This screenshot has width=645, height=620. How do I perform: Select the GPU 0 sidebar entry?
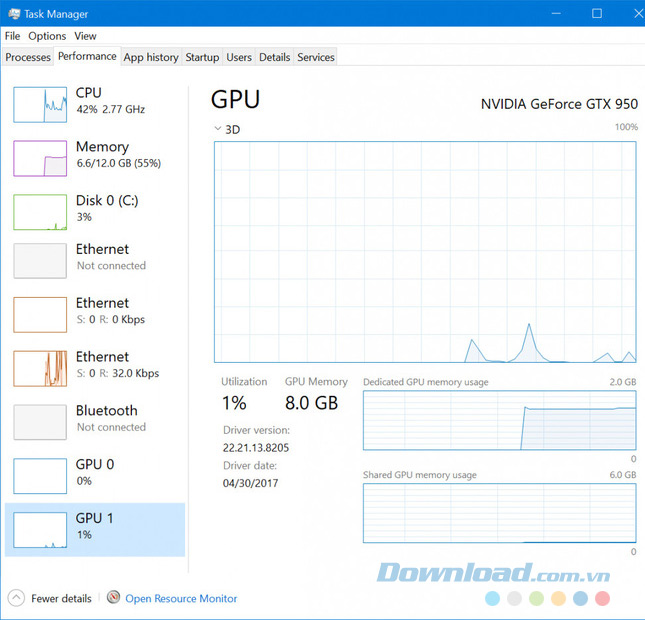tap(95, 476)
